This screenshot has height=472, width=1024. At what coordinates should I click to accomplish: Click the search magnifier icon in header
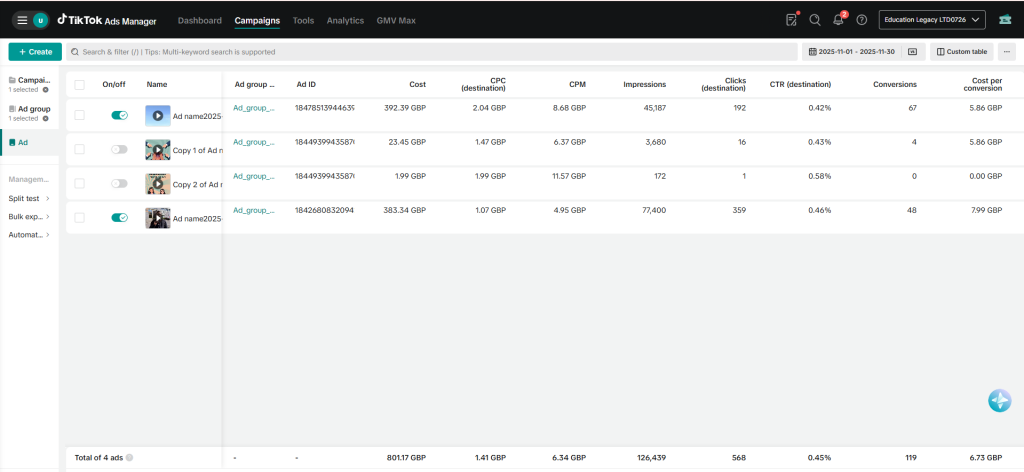(815, 20)
